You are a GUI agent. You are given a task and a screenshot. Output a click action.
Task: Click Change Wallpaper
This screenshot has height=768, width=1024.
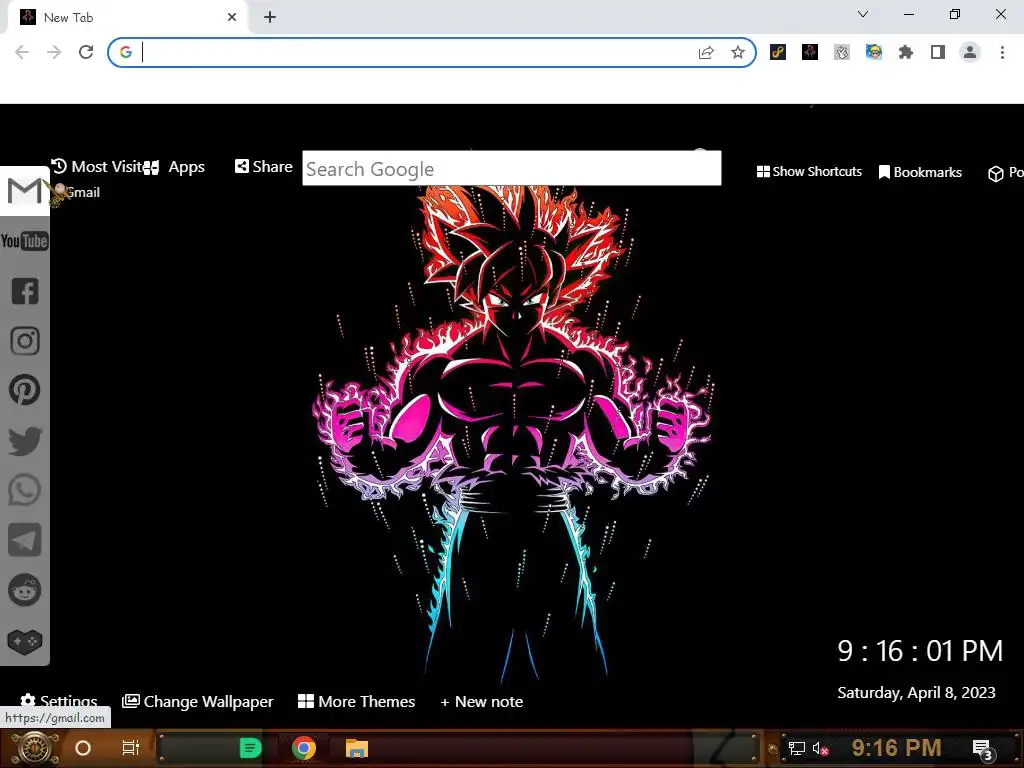click(x=198, y=701)
